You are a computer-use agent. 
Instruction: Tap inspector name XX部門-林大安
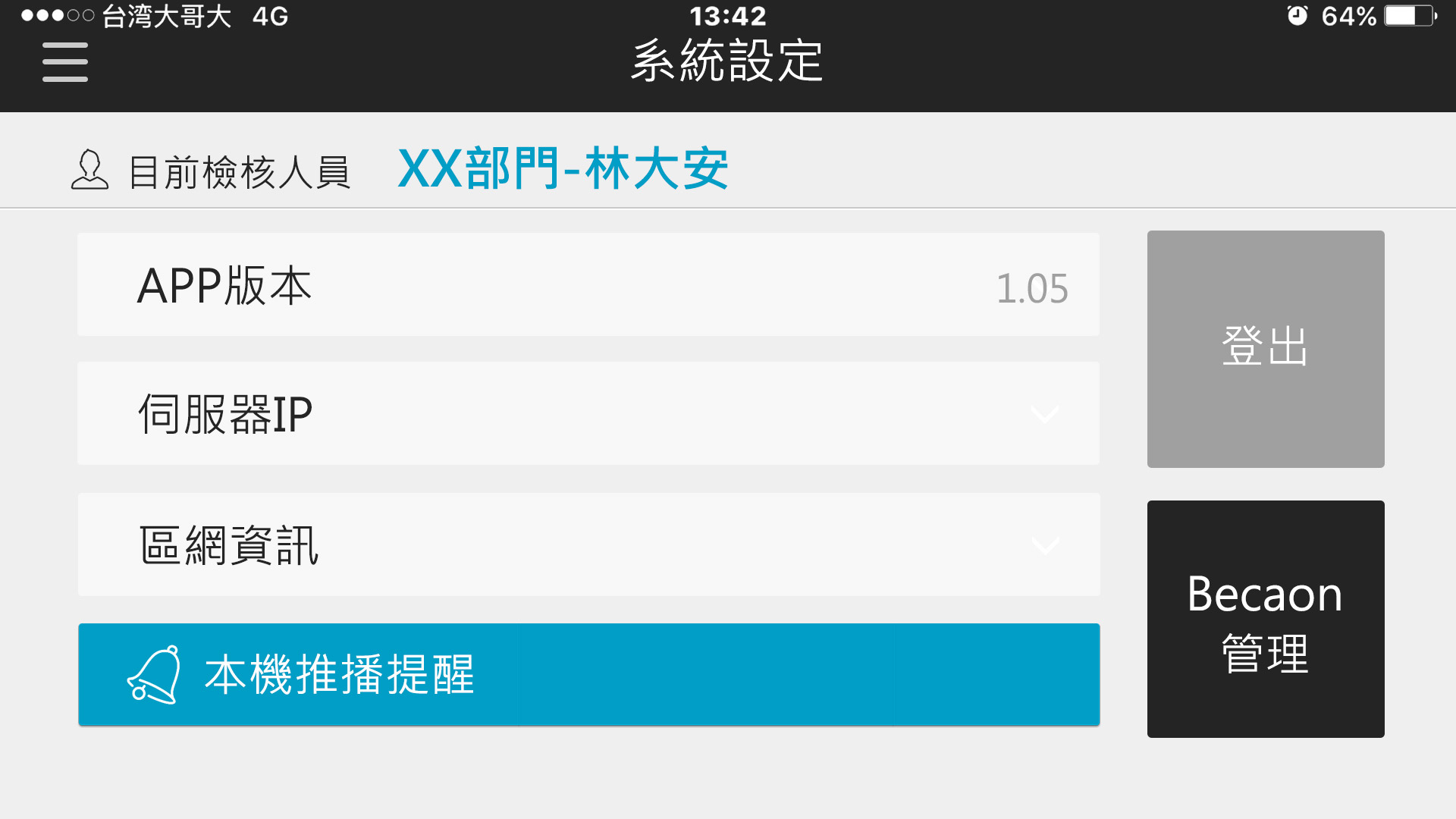pyautogui.click(x=563, y=168)
